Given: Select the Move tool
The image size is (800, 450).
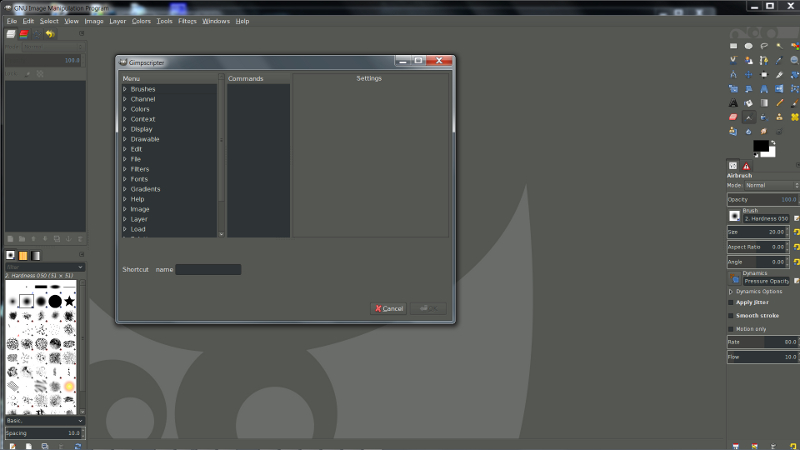Looking at the screenshot, I should pos(748,74).
